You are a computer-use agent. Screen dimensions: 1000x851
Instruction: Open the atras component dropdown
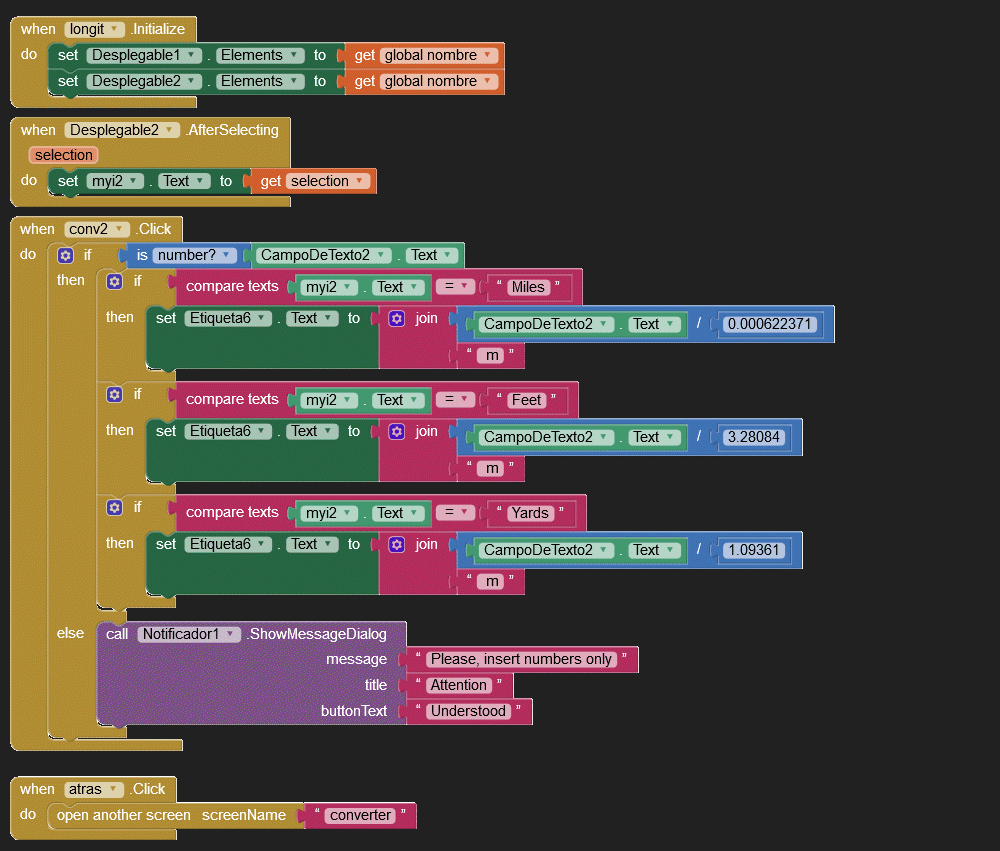click(115, 790)
